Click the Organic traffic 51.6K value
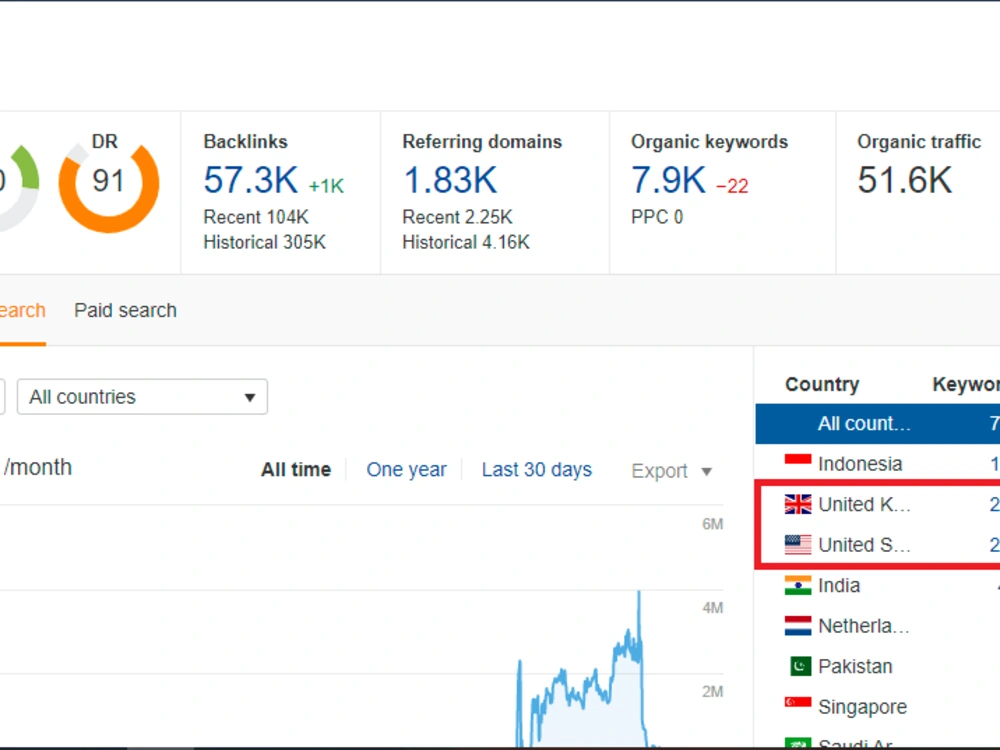This screenshot has height=750, width=1000. click(x=904, y=180)
